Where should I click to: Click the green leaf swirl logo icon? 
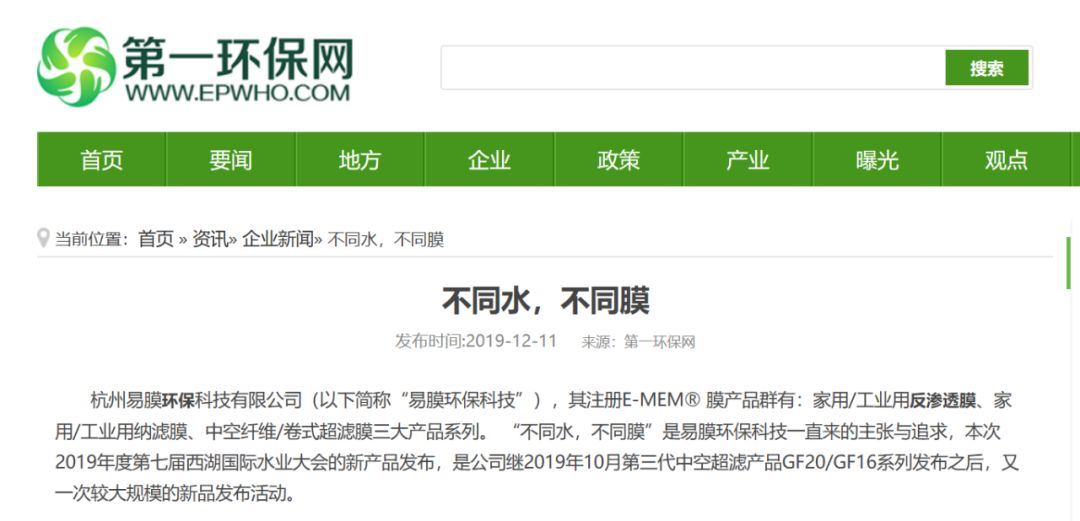point(76,67)
